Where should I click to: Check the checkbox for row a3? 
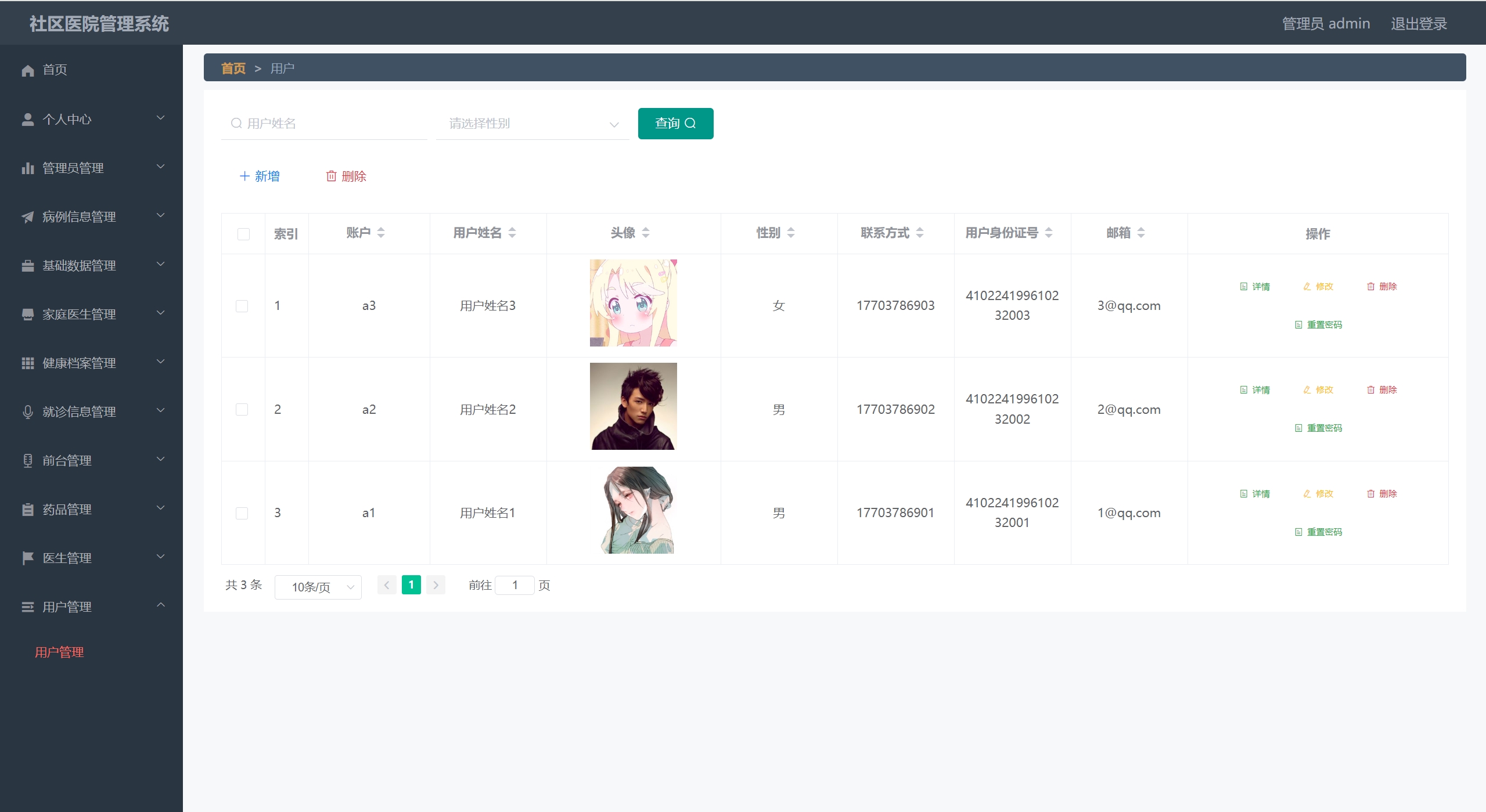point(242,306)
